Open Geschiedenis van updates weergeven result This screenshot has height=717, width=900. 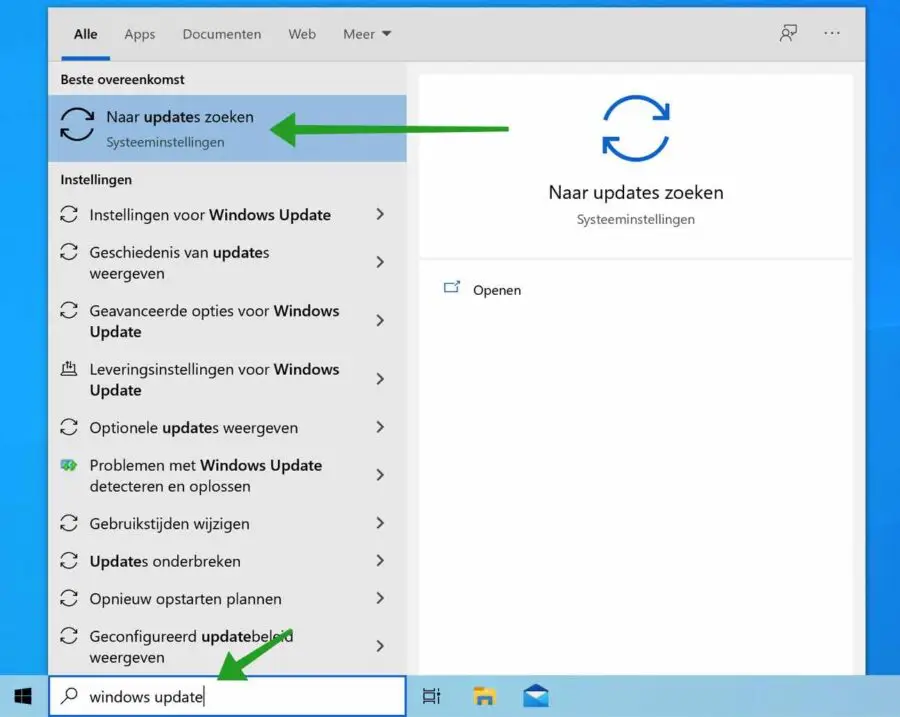227,262
